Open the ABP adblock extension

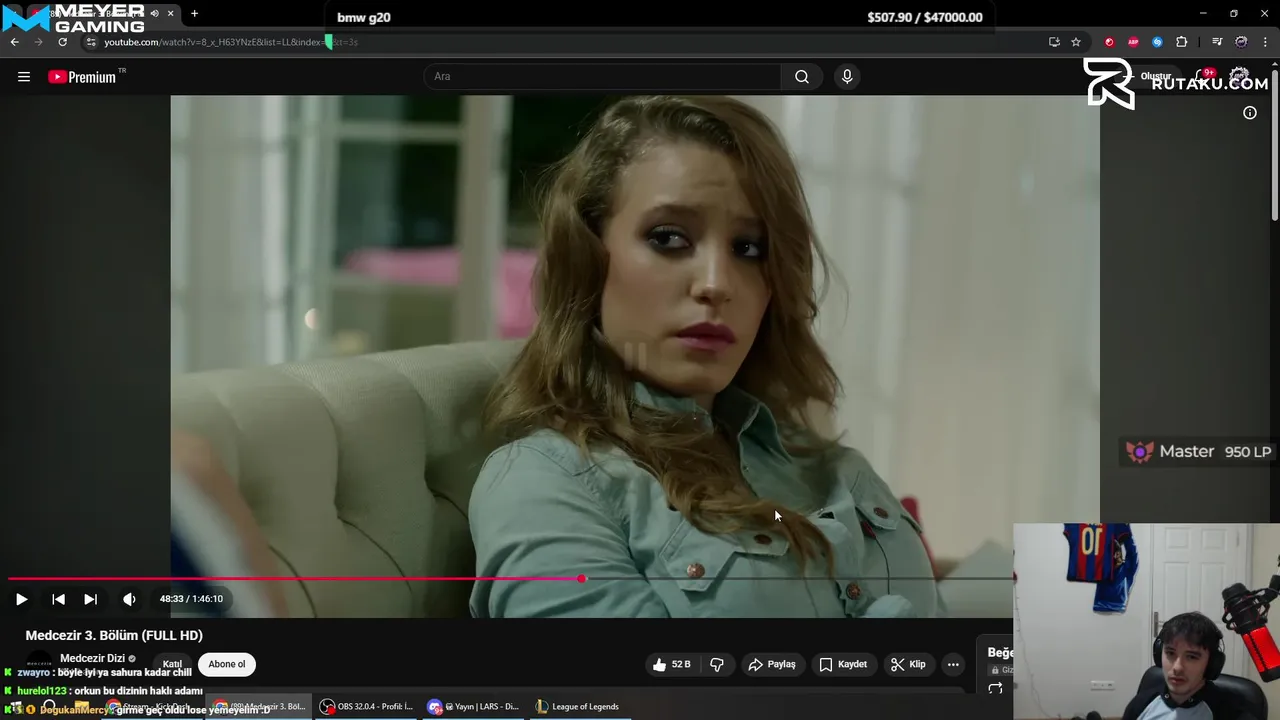(1133, 42)
